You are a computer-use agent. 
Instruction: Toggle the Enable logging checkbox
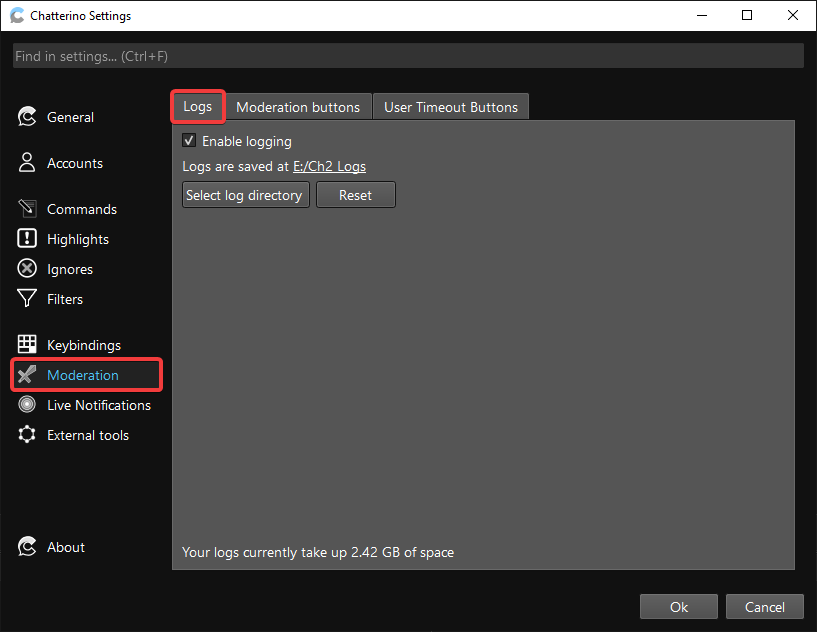tap(189, 141)
